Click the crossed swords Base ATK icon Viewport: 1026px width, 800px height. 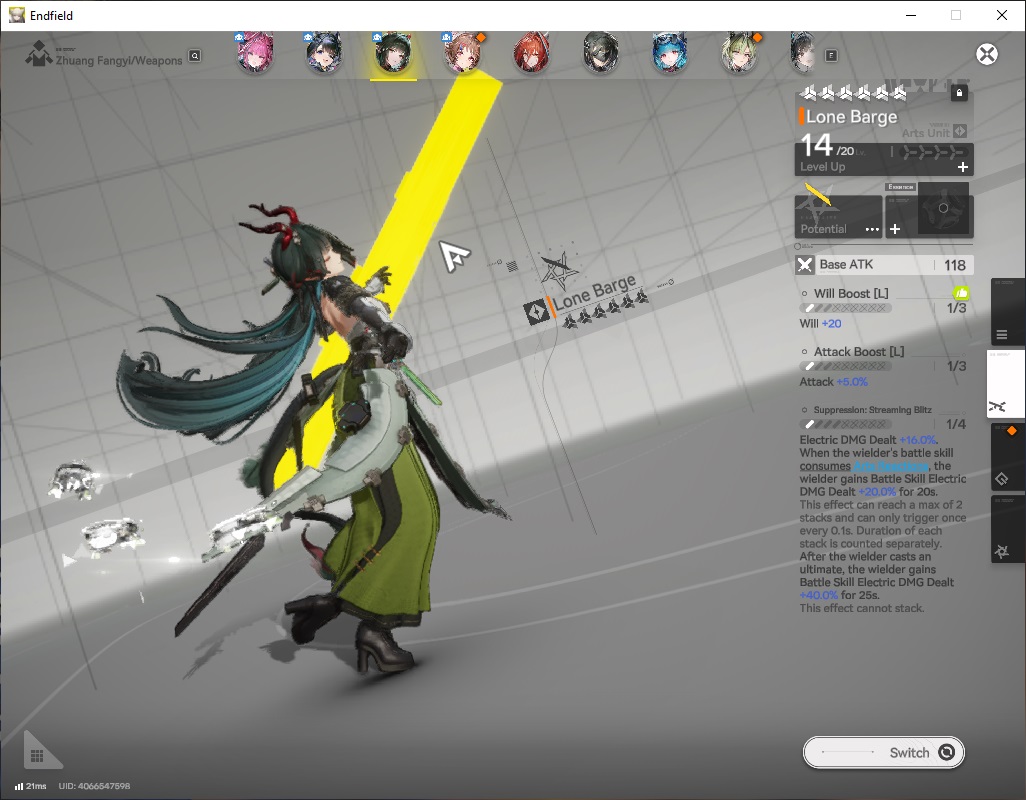[805, 265]
